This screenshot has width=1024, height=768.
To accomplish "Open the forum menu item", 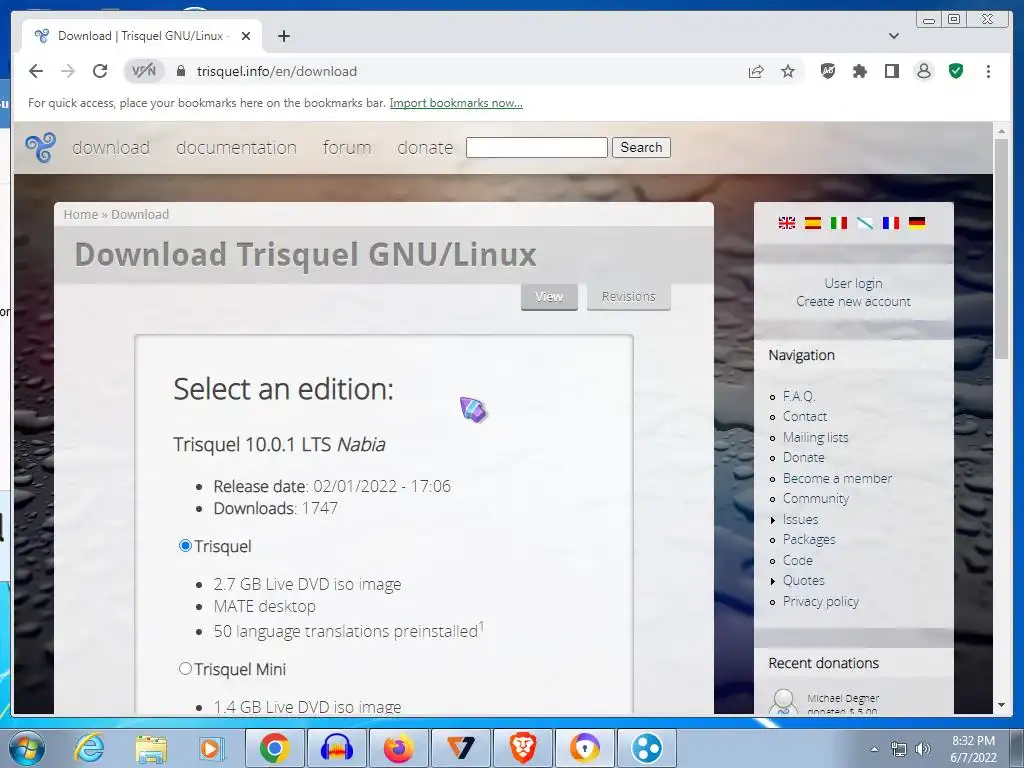I will [347, 148].
